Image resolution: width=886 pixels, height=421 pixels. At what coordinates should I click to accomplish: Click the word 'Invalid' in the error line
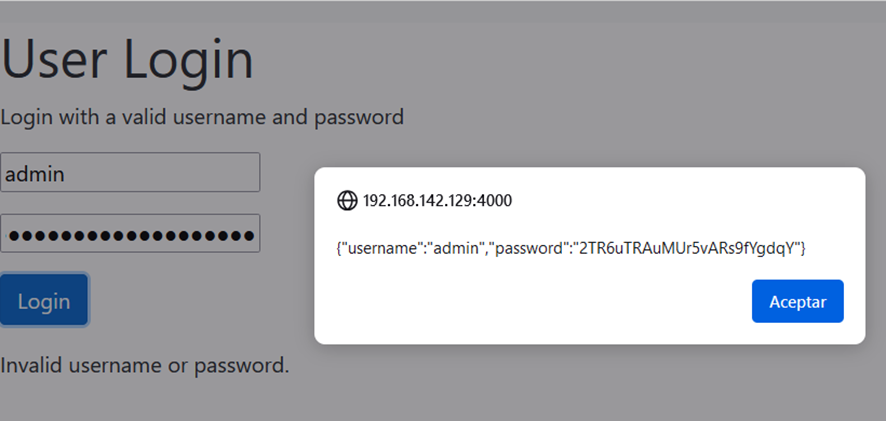(x=31, y=366)
